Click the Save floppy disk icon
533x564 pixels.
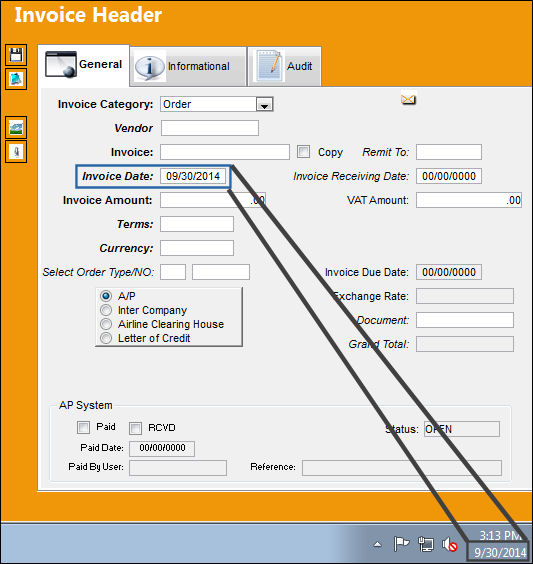coord(16,55)
